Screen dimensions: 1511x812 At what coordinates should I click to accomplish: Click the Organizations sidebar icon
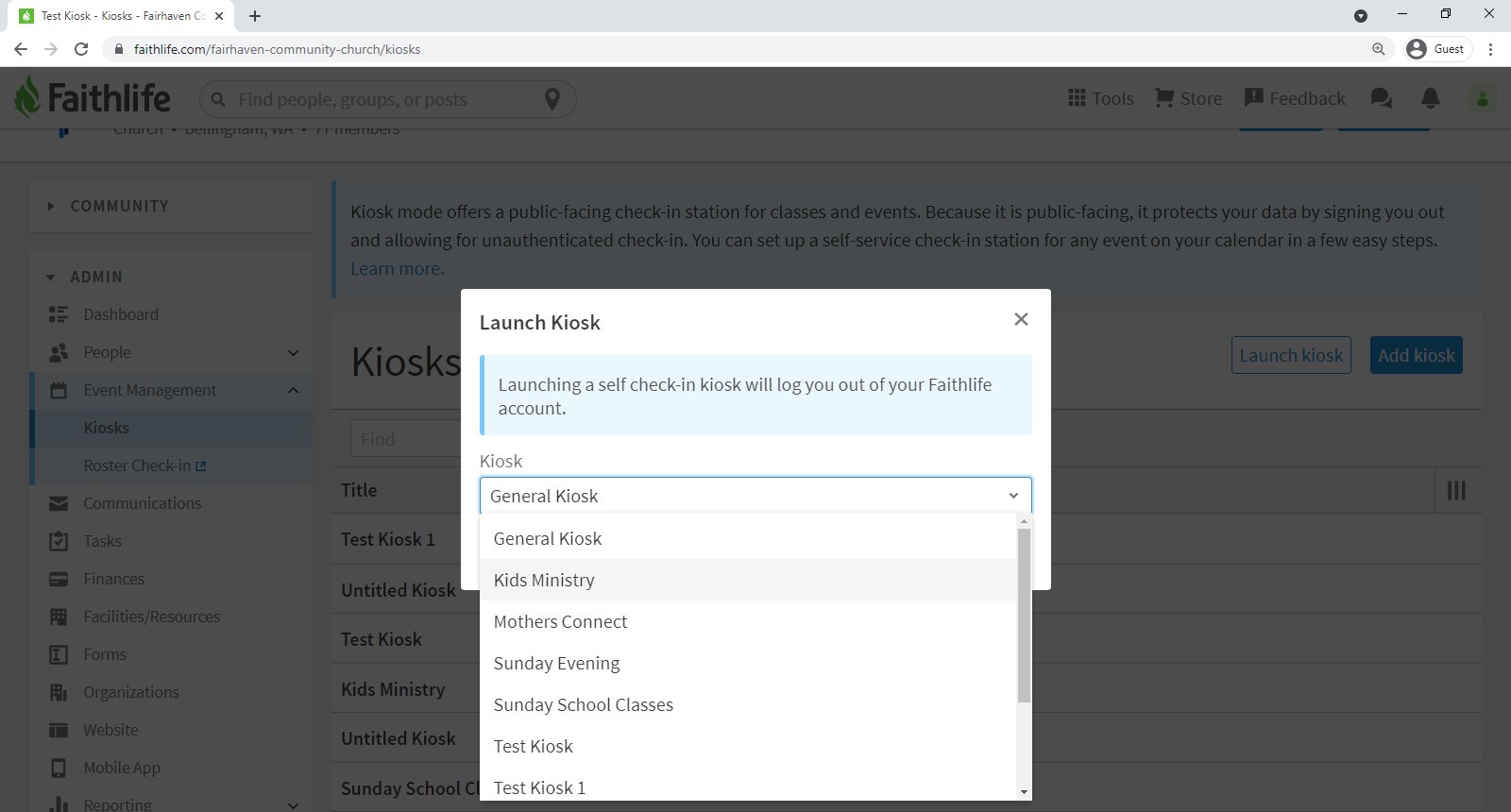click(59, 692)
